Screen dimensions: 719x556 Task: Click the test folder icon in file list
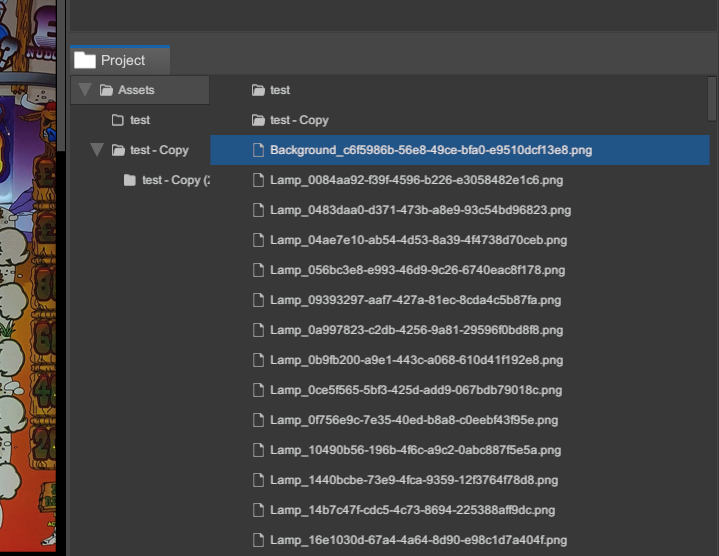coord(258,90)
